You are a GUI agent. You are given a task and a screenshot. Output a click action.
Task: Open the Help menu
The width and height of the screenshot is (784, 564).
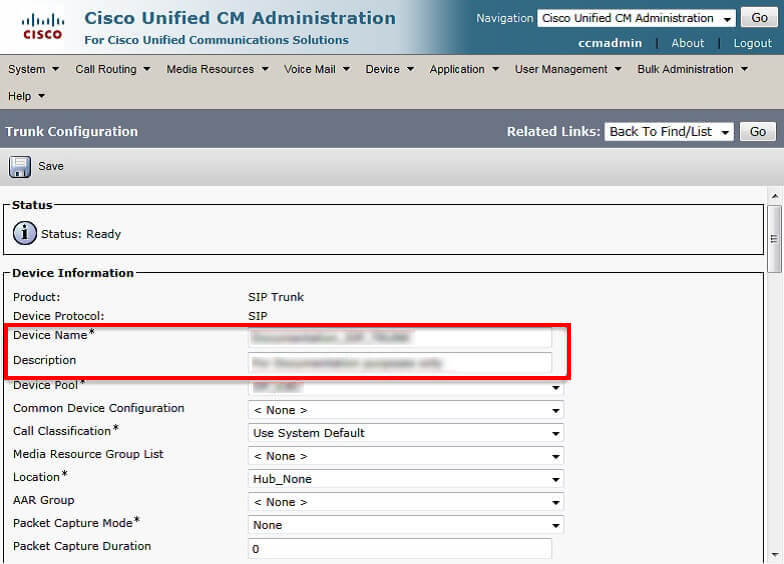point(26,96)
